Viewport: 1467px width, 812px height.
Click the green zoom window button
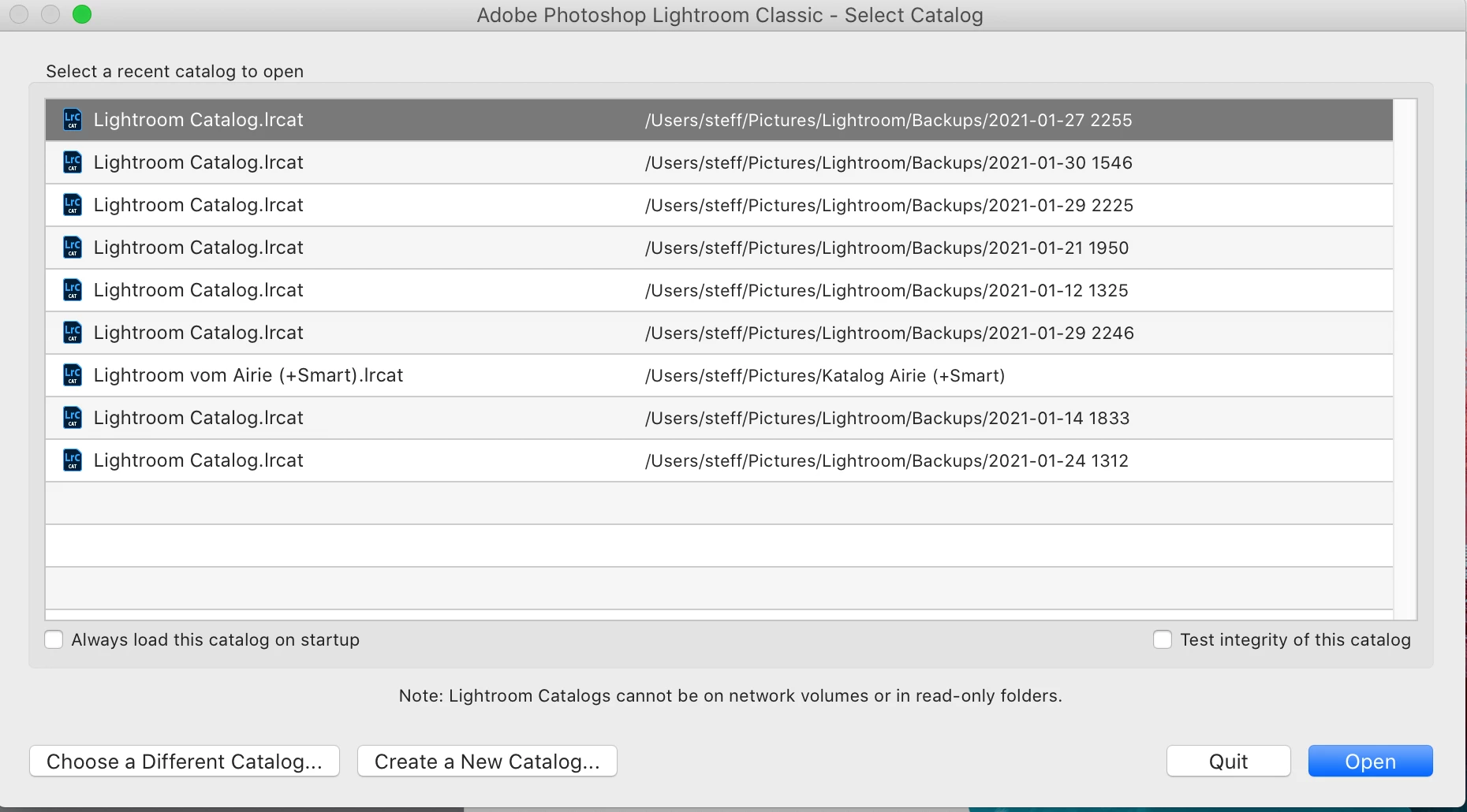(82, 14)
